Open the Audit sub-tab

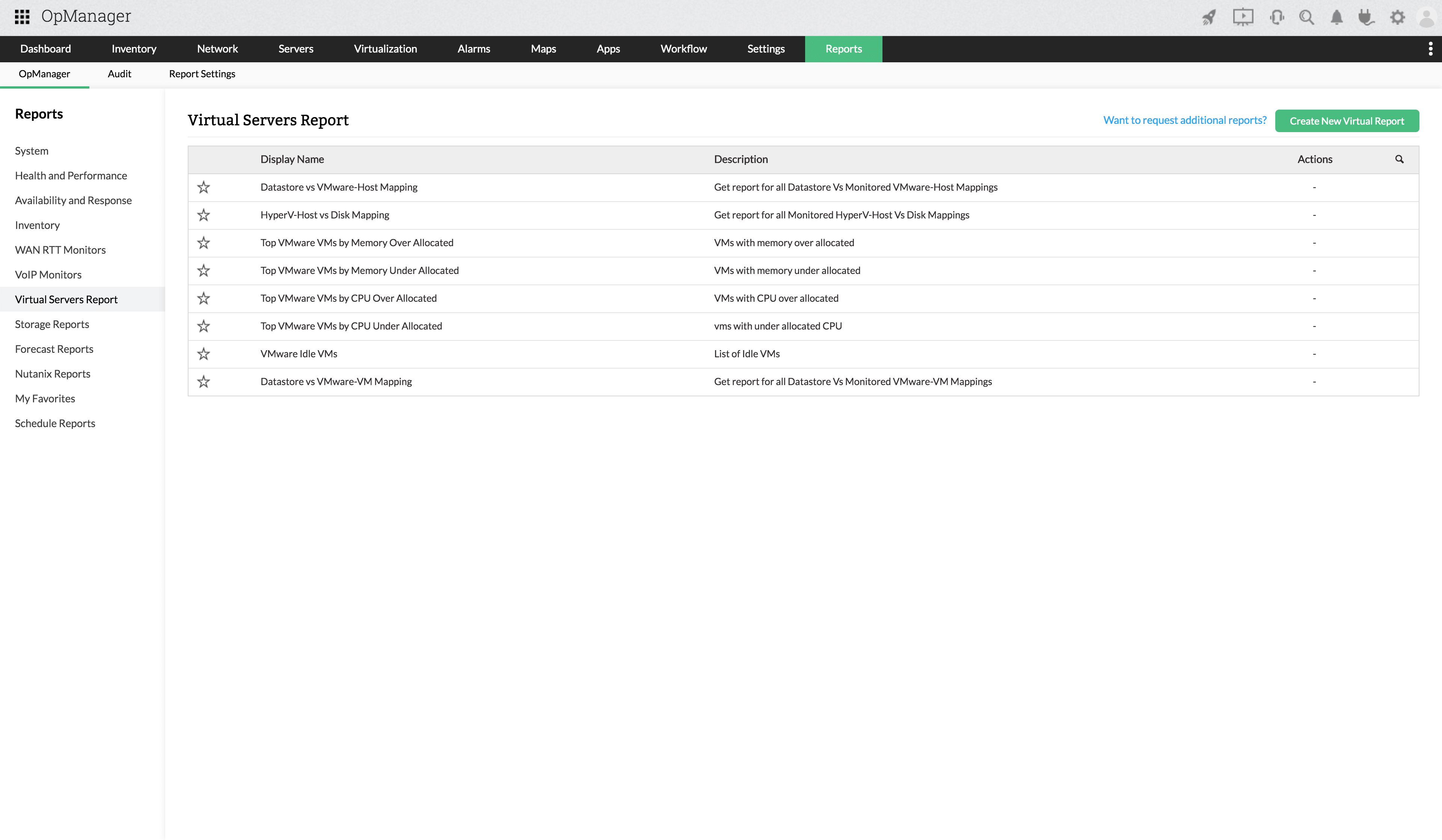(119, 74)
